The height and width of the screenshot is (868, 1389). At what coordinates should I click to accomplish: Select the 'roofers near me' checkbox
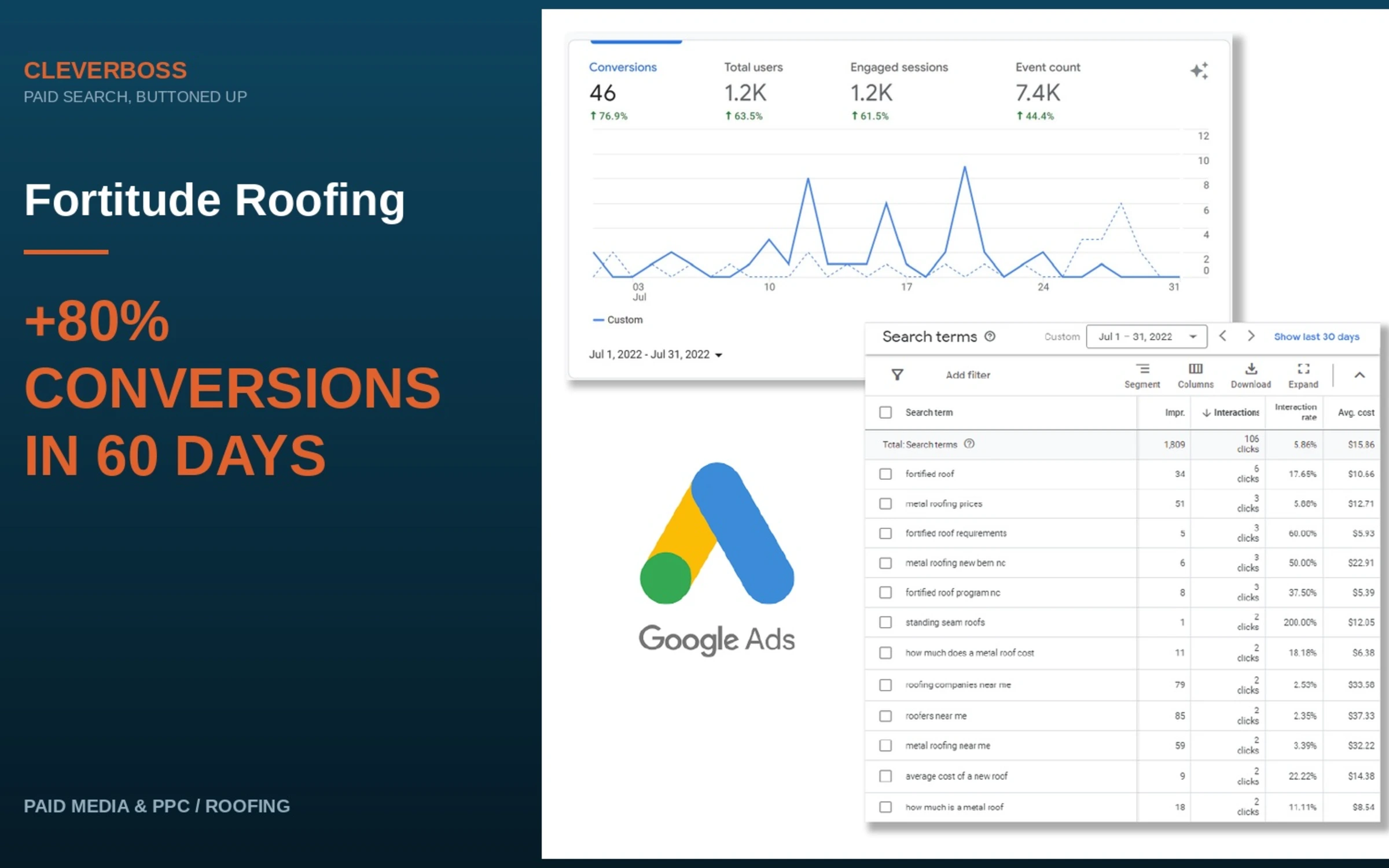(x=885, y=716)
